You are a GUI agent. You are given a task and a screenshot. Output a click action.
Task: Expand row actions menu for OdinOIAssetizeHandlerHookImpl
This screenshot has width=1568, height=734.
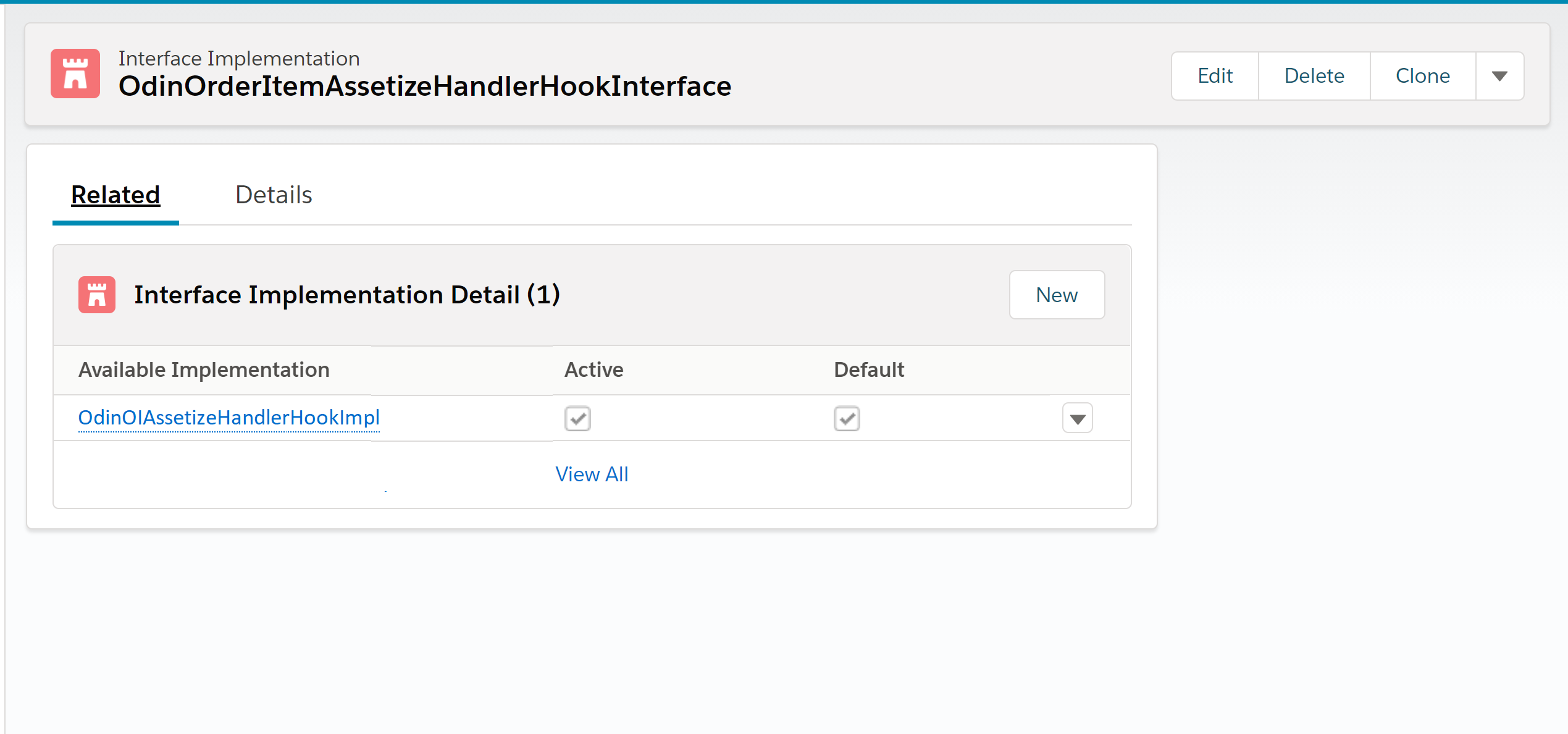click(1078, 418)
